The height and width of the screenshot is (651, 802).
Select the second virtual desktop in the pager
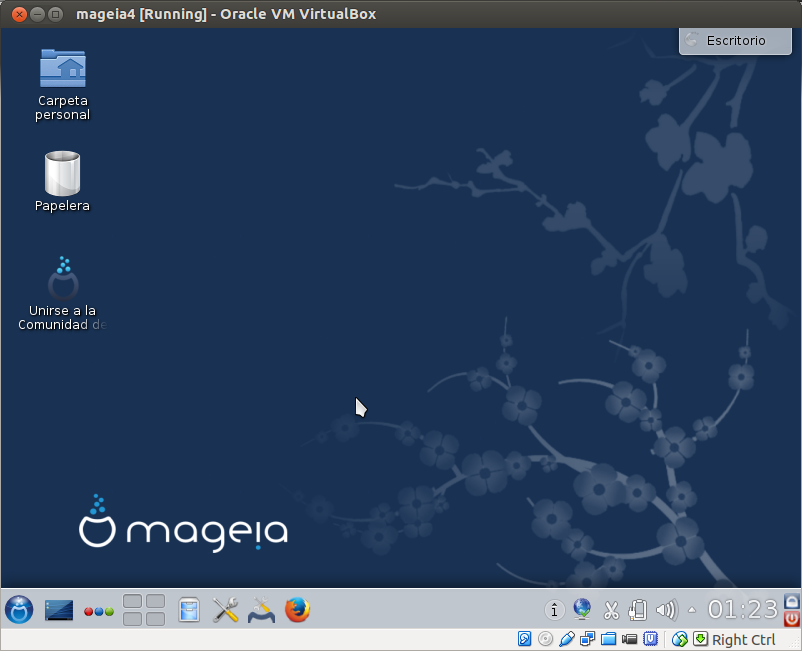pyautogui.click(x=155, y=601)
